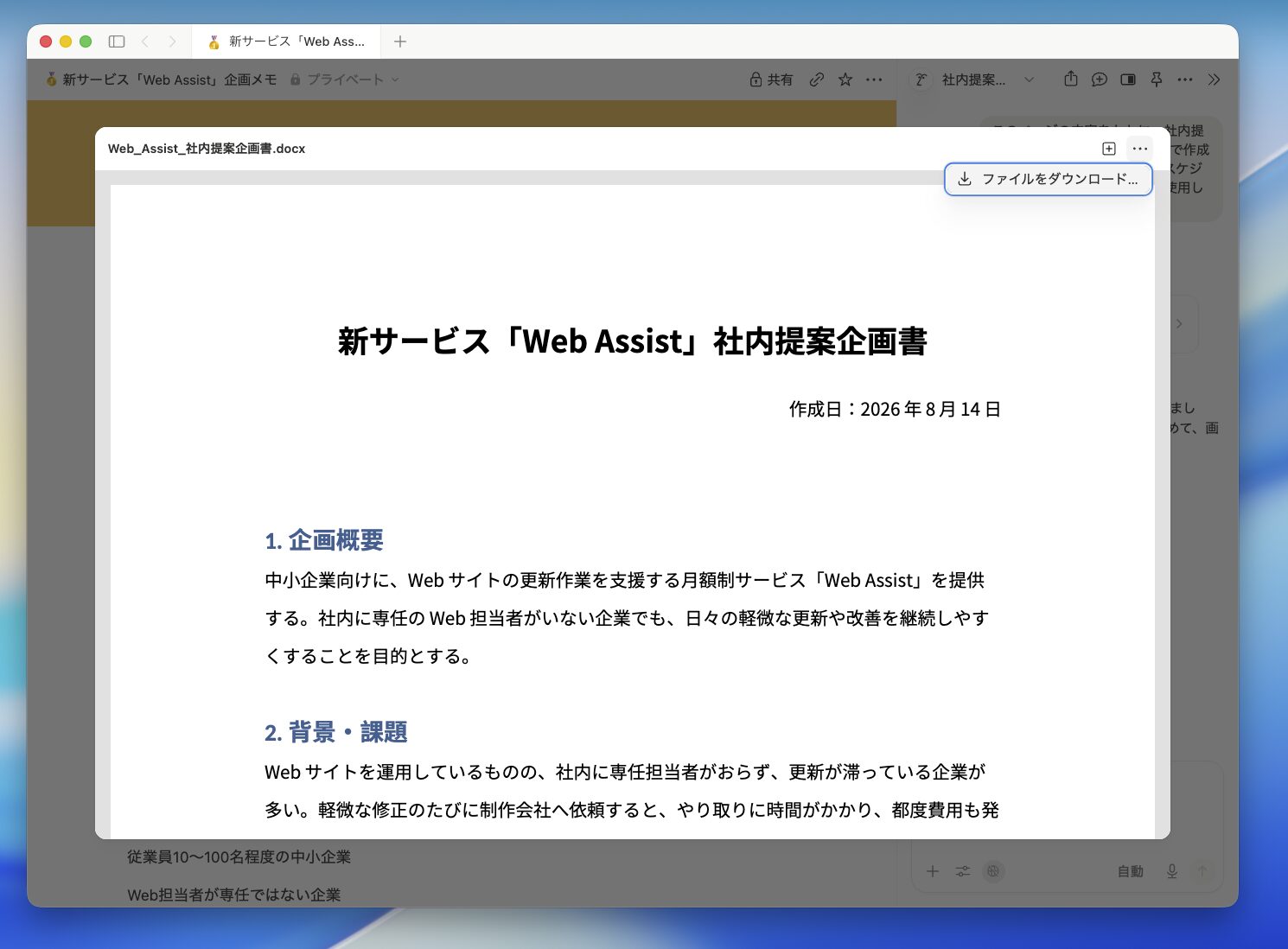This screenshot has width=1288, height=949.
Task: Click the microphone icon in chat input
Action: point(1172,871)
